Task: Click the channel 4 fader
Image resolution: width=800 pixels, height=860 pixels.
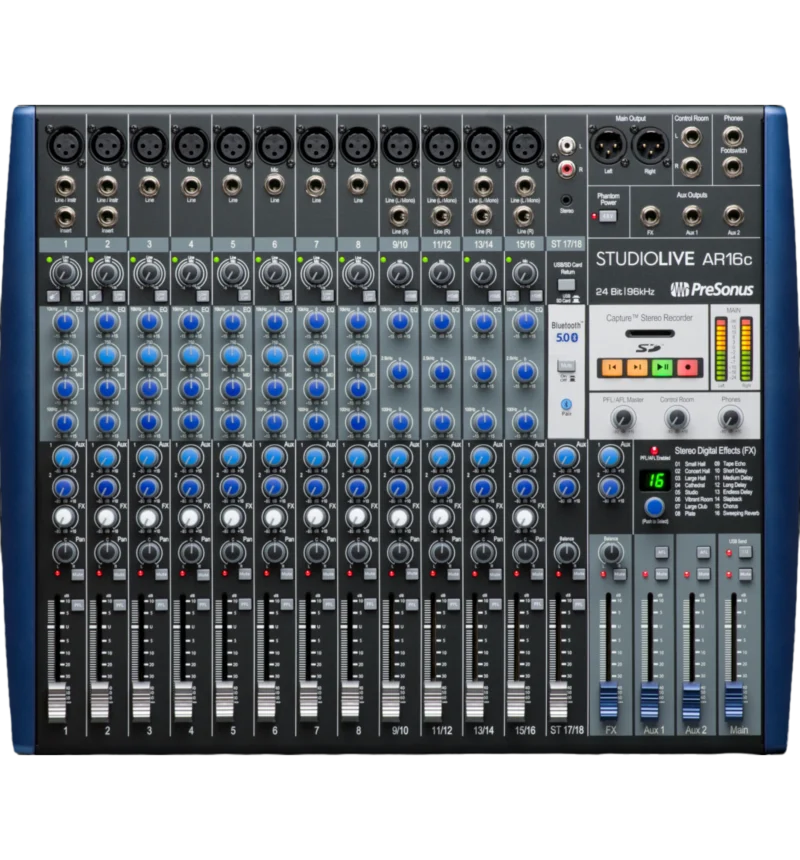Action: [183, 701]
